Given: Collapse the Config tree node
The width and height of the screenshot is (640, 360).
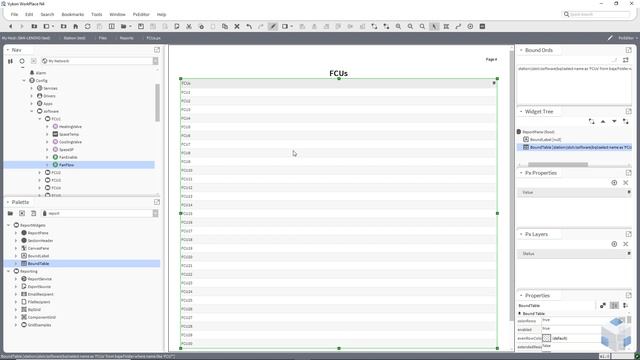Looking at the screenshot, I should tap(24, 81).
